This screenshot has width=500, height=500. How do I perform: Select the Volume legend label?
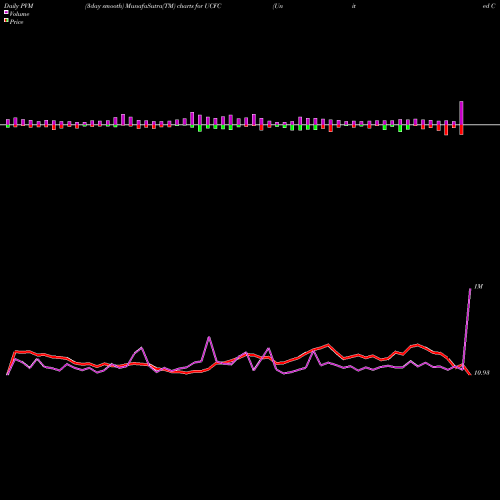pyautogui.click(x=19, y=14)
